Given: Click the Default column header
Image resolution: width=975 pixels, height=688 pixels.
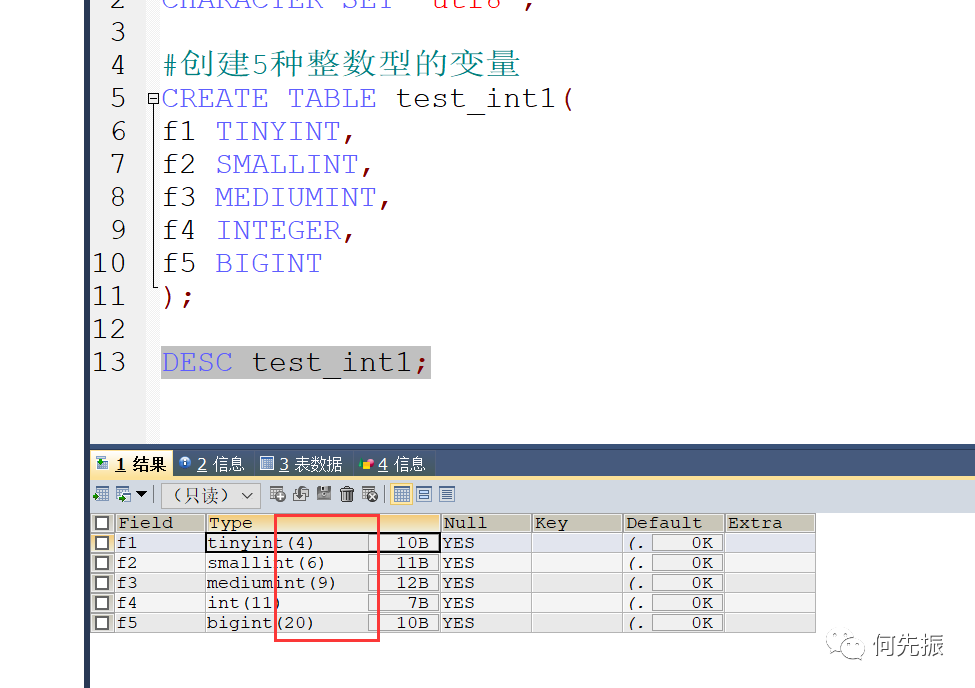Looking at the screenshot, I should click(674, 523).
